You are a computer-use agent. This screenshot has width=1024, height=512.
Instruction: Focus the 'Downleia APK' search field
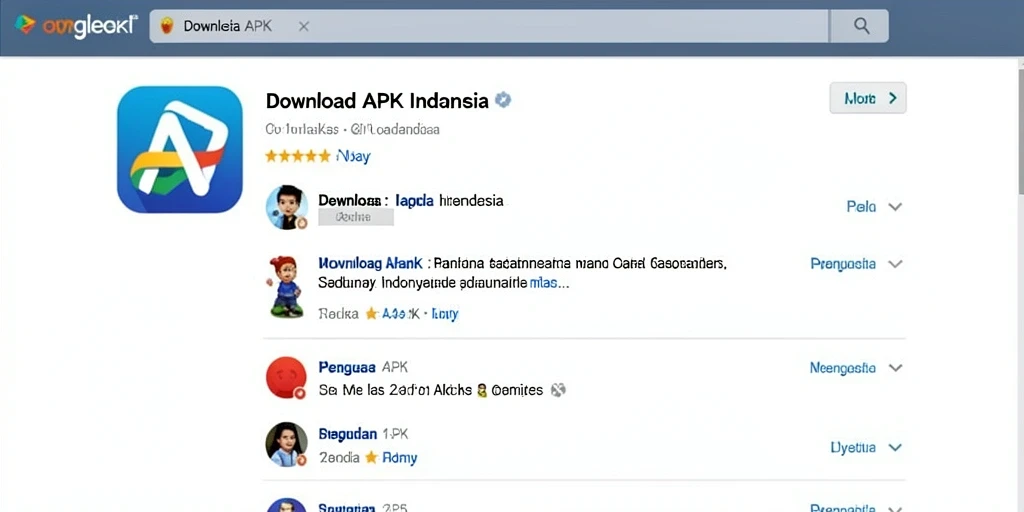point(489,26)
